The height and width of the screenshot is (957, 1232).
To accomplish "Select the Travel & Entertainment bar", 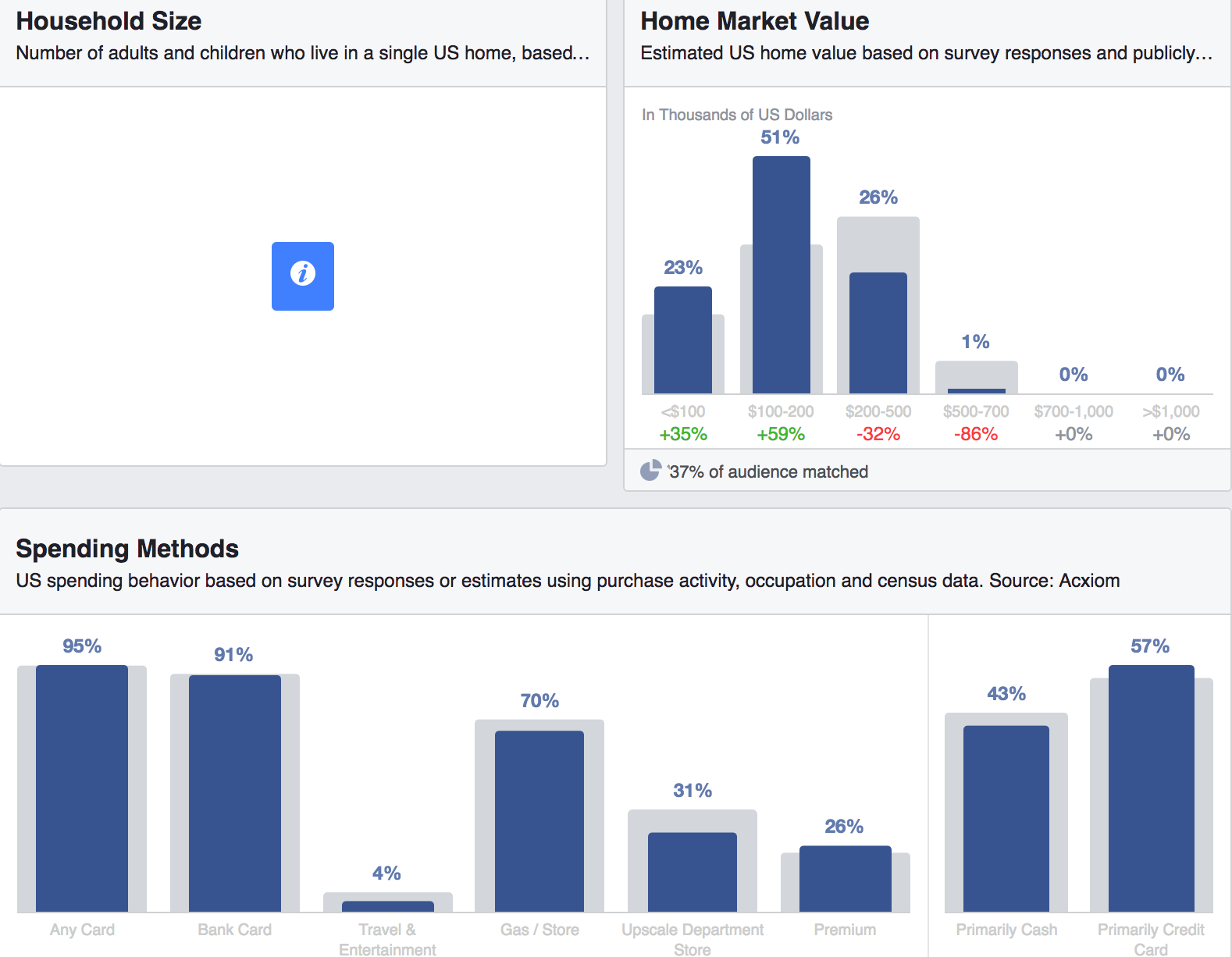I will pos(386,905).
